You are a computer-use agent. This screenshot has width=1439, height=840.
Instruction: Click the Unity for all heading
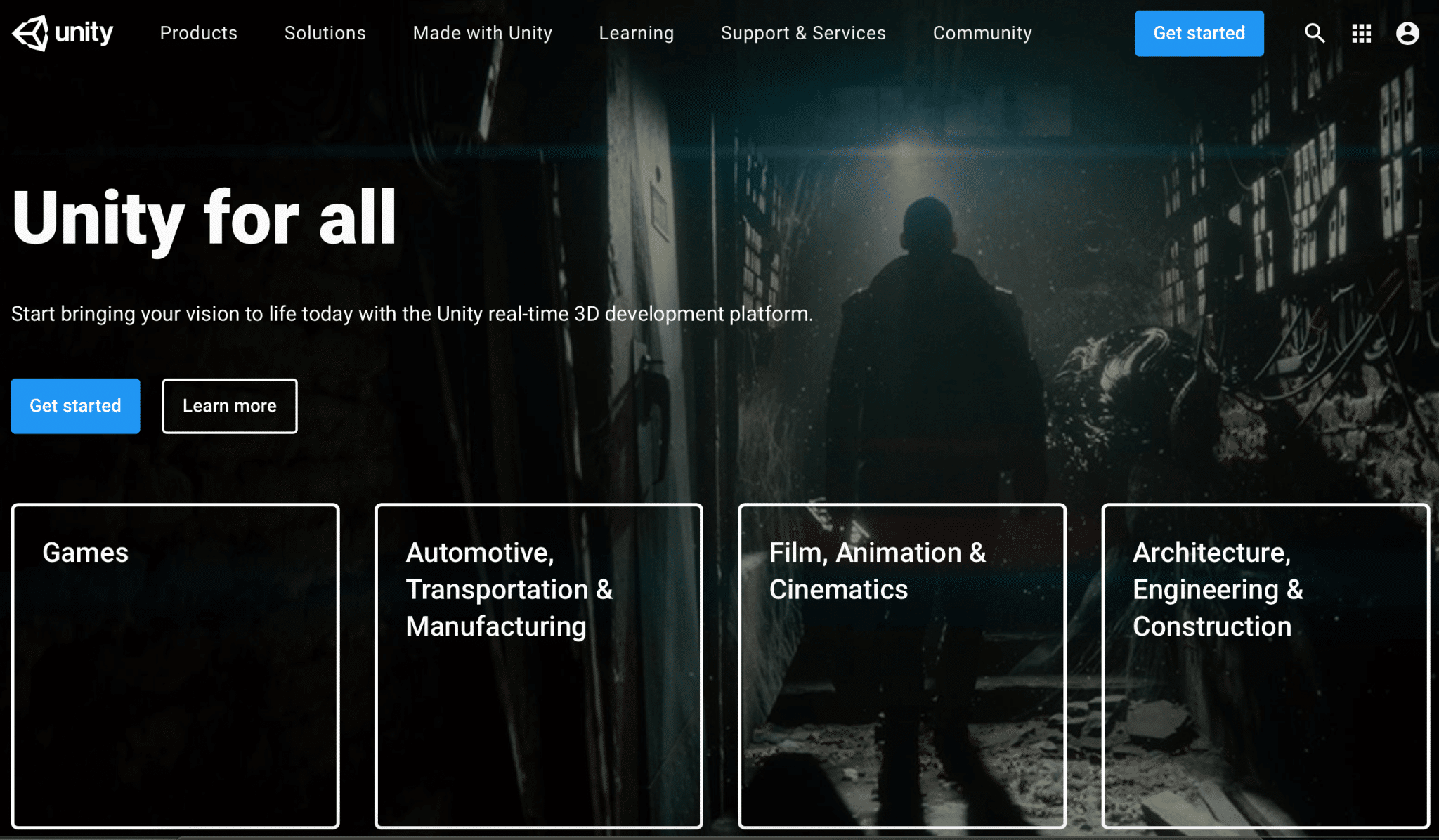point(204,218)
